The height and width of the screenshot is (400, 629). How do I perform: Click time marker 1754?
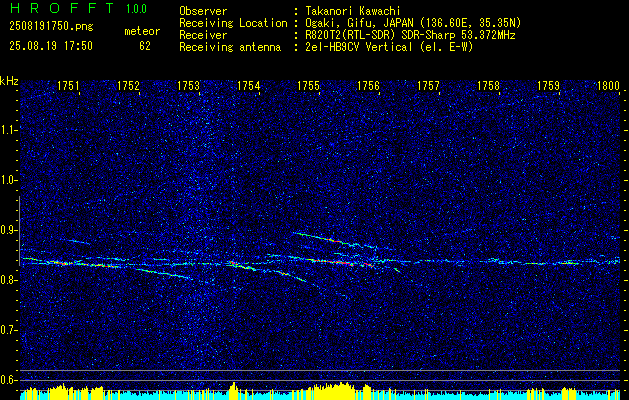click(248, 85)
